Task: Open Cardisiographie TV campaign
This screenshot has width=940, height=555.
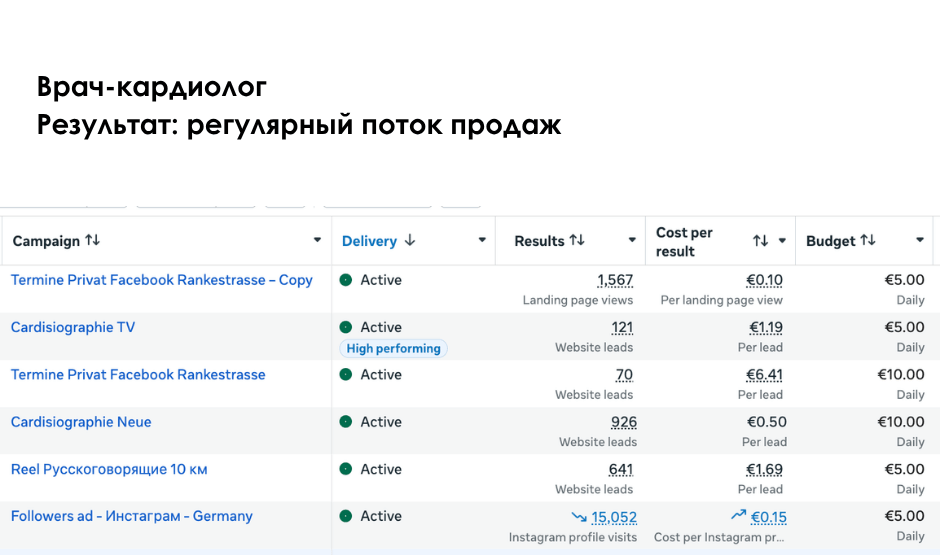Action: 73,327
